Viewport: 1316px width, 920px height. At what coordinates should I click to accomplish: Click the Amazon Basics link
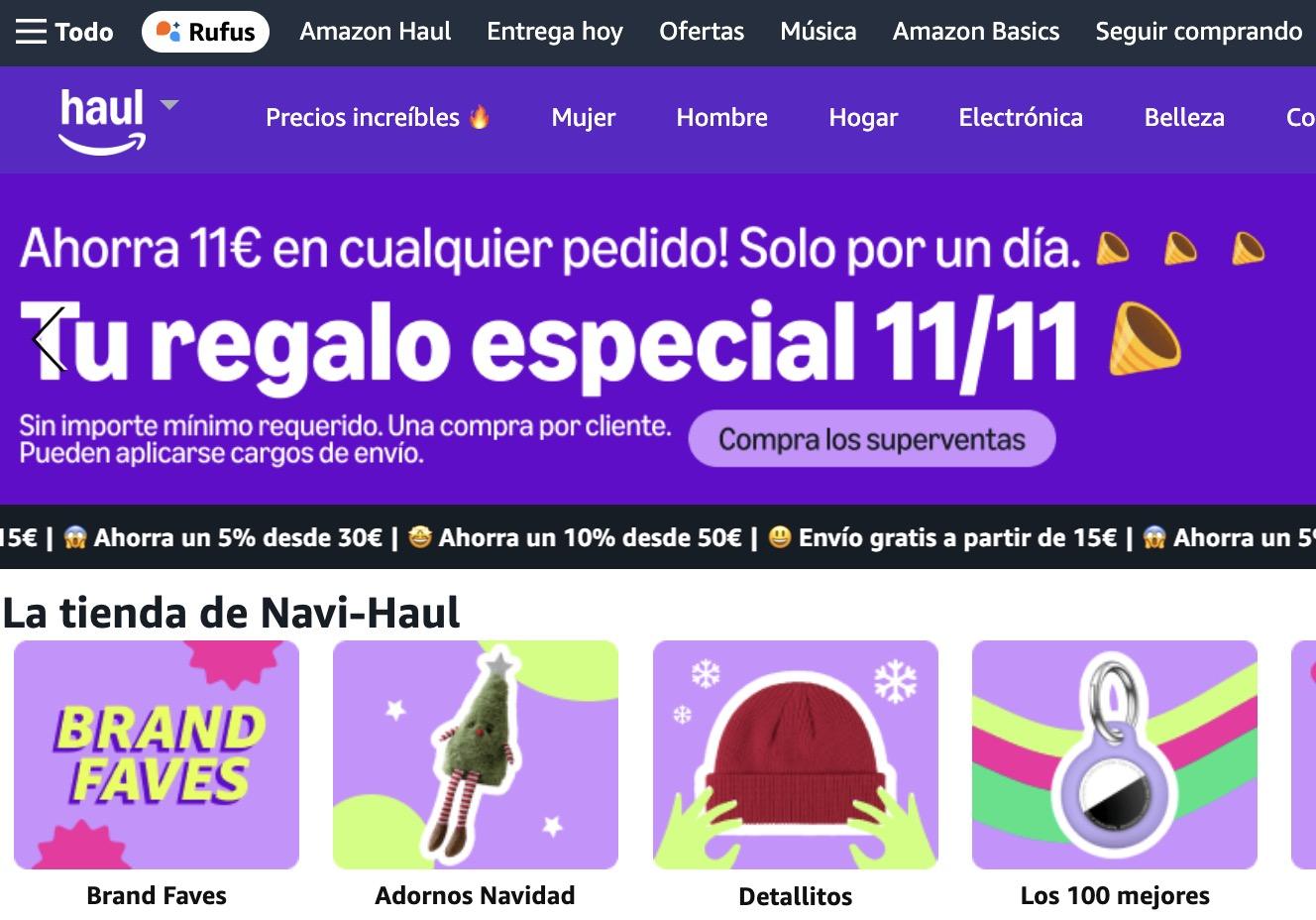click(x=976, y=32)
